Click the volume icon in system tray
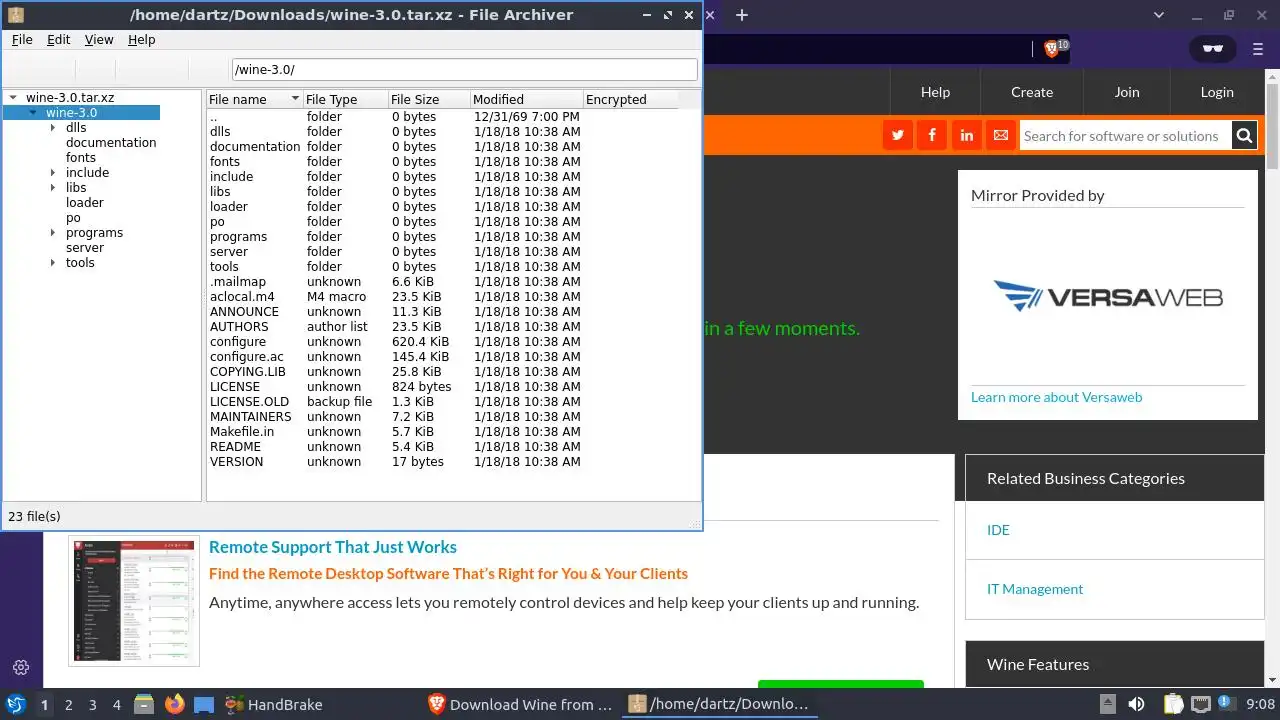Viewport: 1280px width, 720px height. click(1136, 704)
